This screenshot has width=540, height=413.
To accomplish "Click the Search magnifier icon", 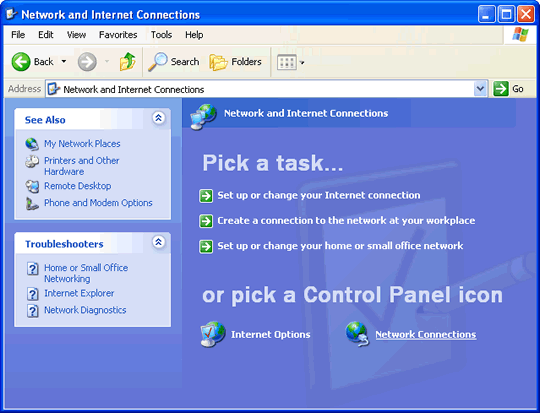I will [x=158, y=62].
